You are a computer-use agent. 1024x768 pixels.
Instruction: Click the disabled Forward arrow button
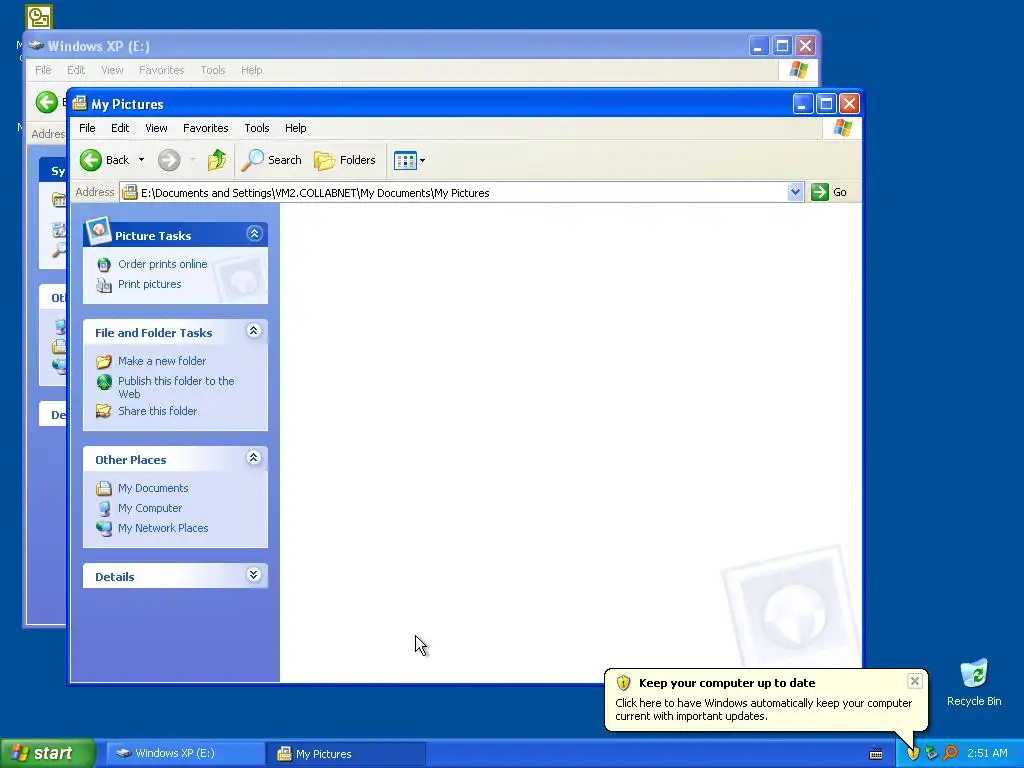pyautogui.click(x=169, y=160)
